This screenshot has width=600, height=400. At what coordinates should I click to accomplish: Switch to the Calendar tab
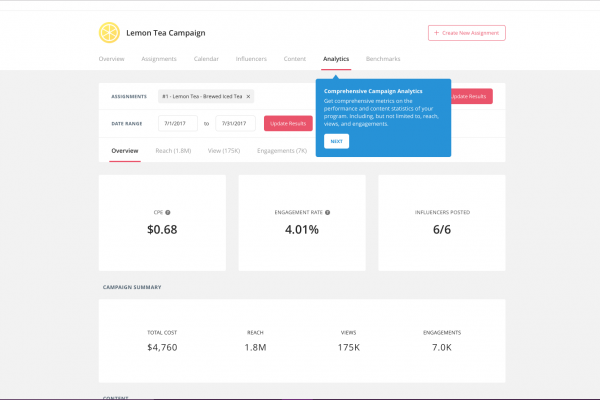(x=206, y=59)
